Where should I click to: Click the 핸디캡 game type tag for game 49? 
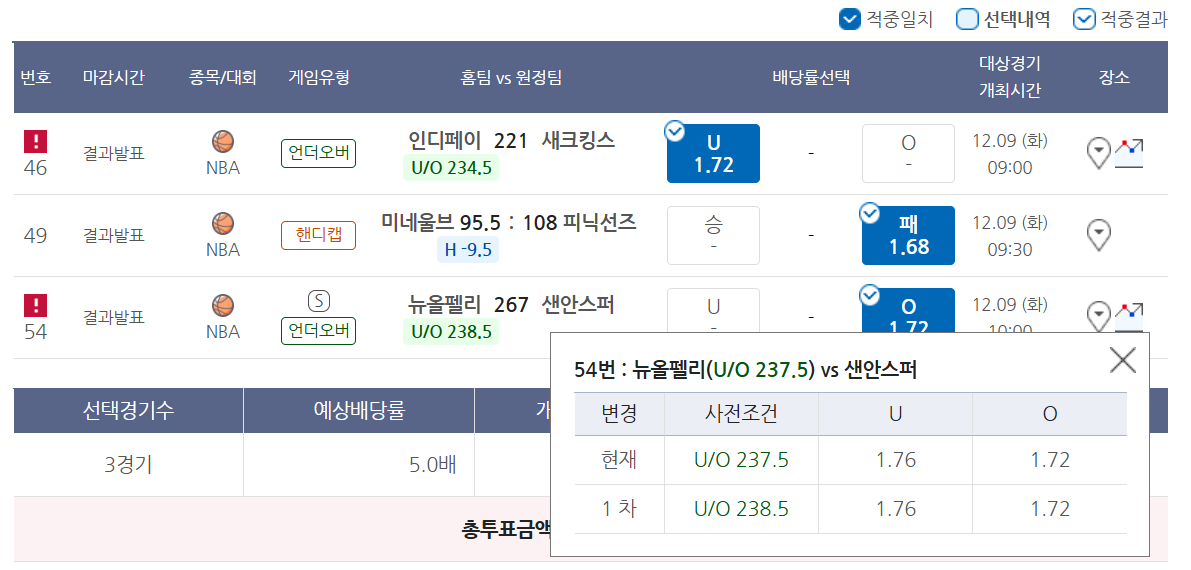click(319, 235)
